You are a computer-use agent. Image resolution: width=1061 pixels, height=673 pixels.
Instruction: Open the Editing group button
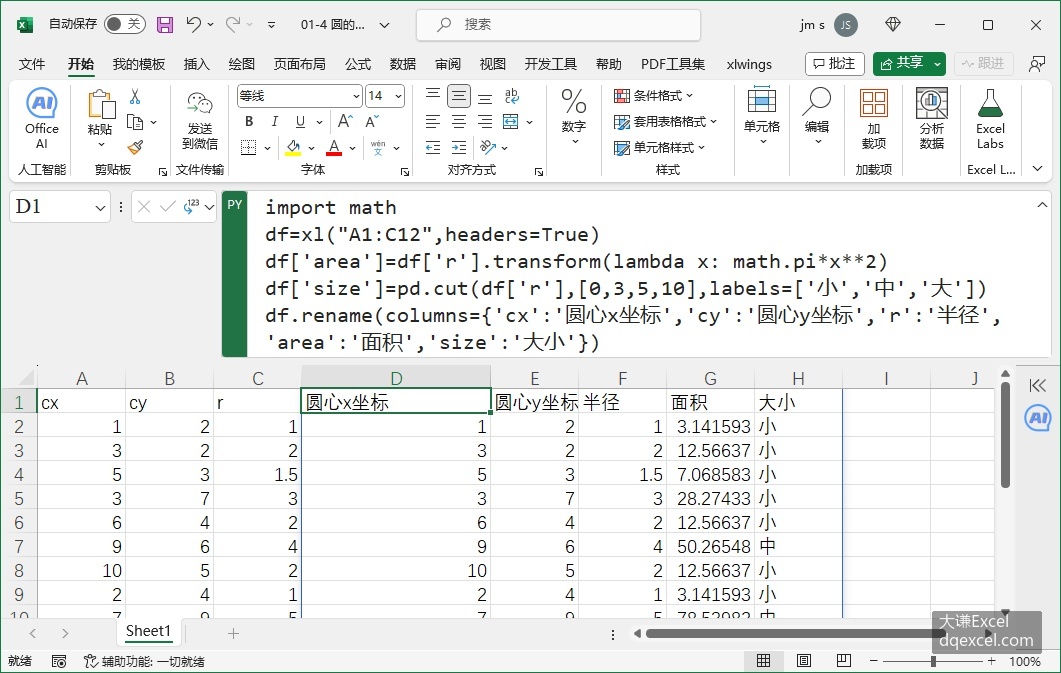pyautogui.click(x=817, y=116)
